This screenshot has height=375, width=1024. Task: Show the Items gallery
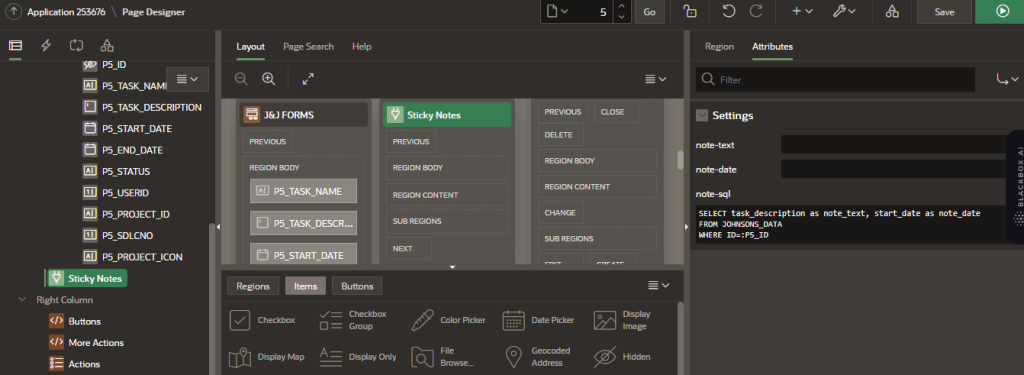(x=306, y=286)
